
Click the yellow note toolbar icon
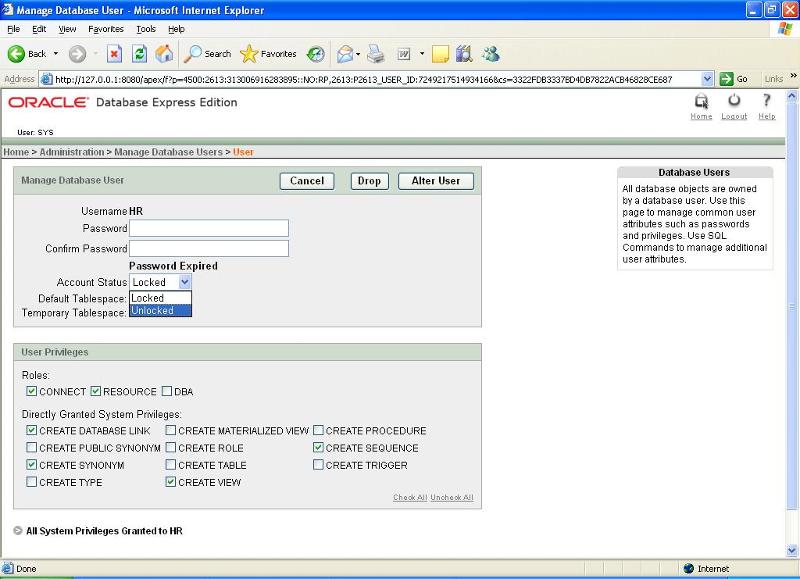coord(440,54)
